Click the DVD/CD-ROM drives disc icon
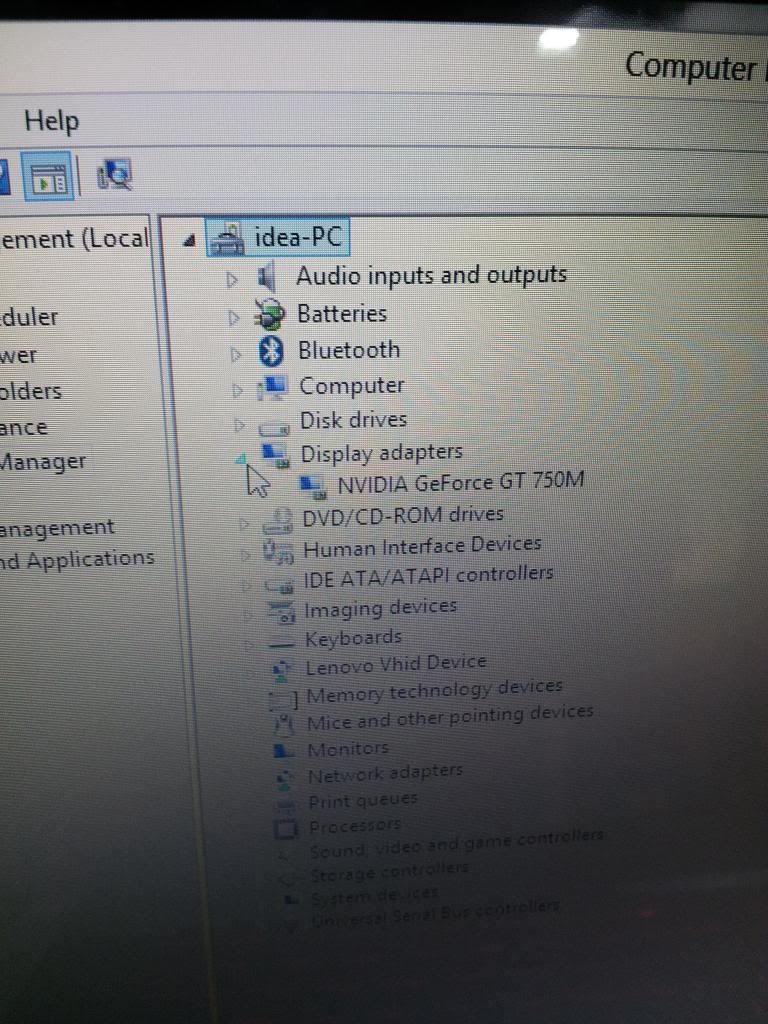The image size is (768, 1024). click(276, 519)
